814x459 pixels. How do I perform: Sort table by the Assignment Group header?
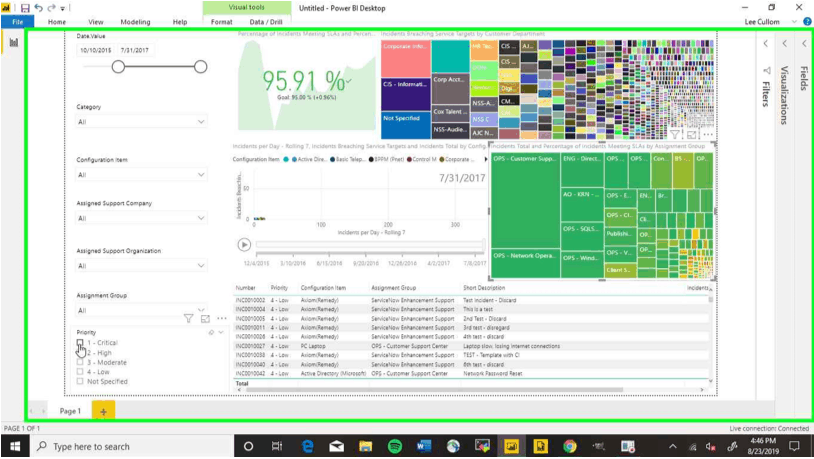[x=394, y=288]
